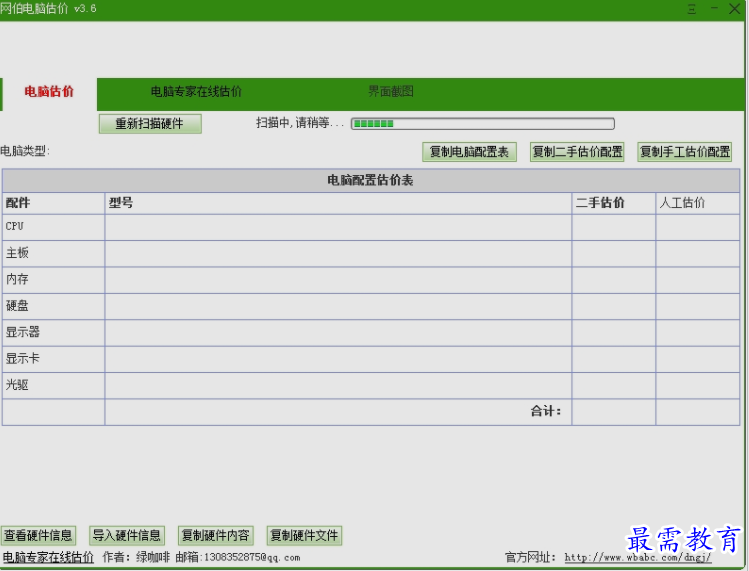This screenshot has width=749, height=571.
Task: Click 复制手工估价配置 button
Action: click(685, 152)
